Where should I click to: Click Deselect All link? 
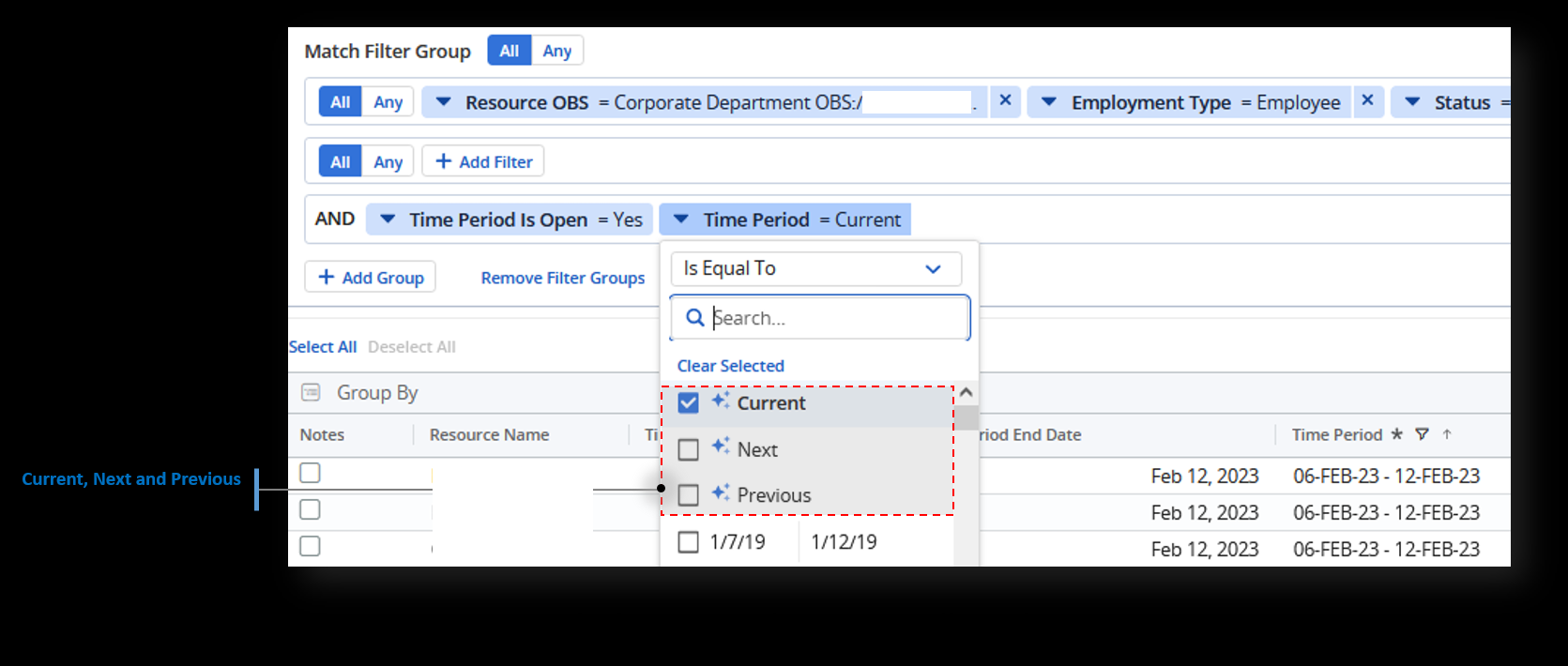coord(412,347)
